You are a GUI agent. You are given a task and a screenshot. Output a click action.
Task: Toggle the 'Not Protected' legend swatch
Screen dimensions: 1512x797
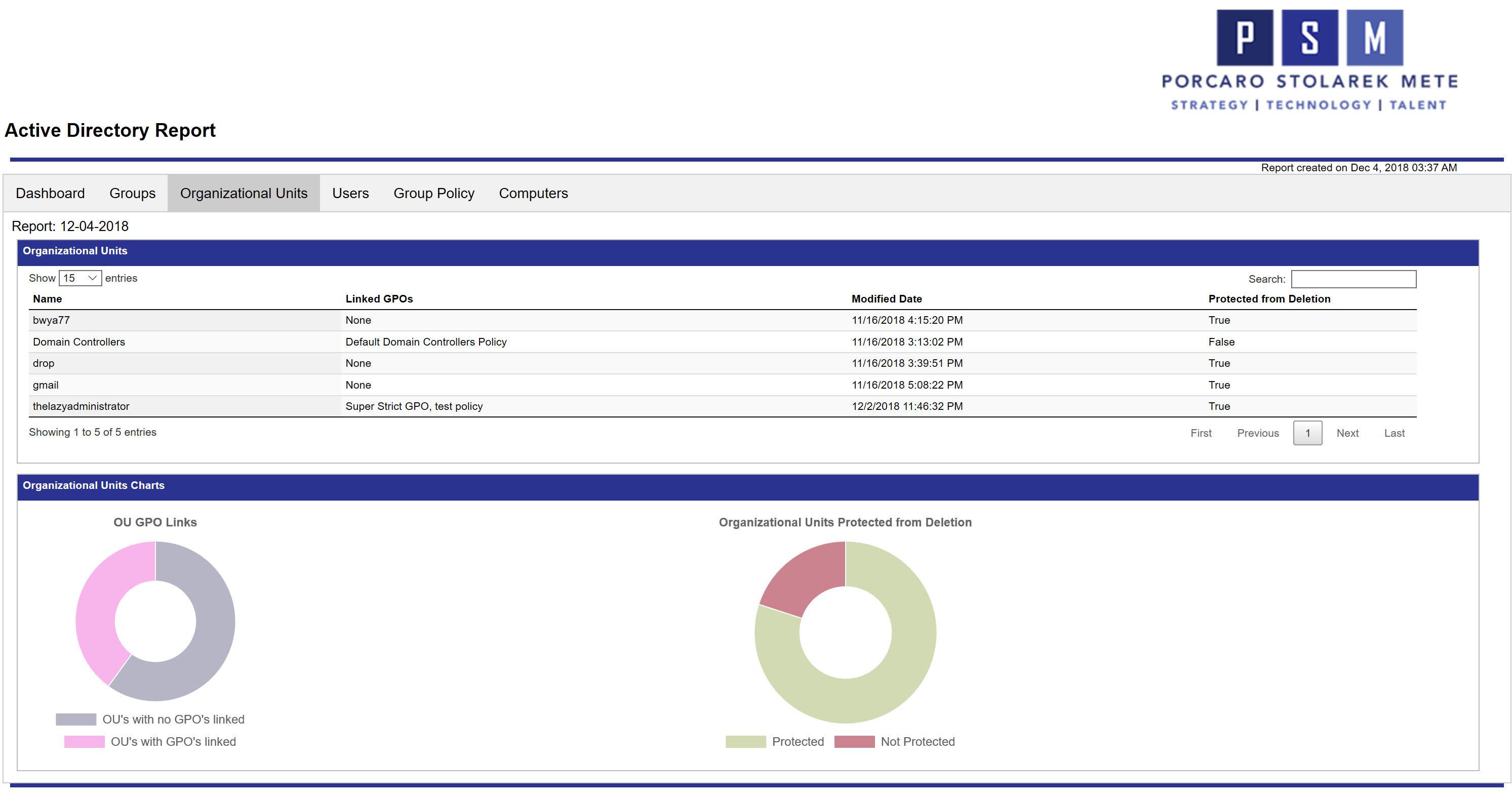tap(854, 742)
